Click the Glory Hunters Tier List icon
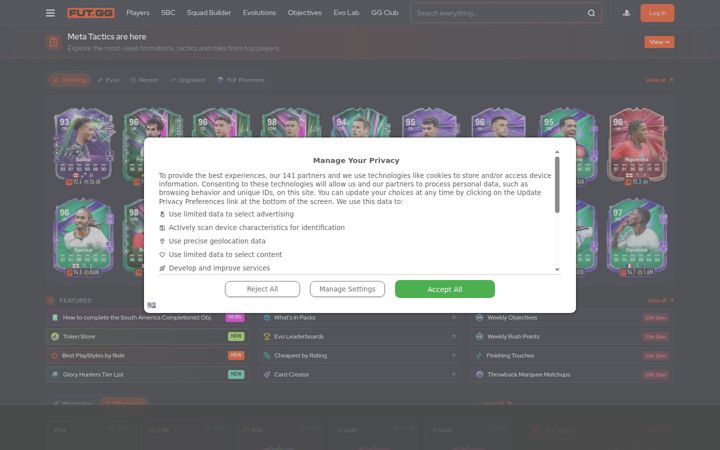720x450 pixels. click(55, 374)
